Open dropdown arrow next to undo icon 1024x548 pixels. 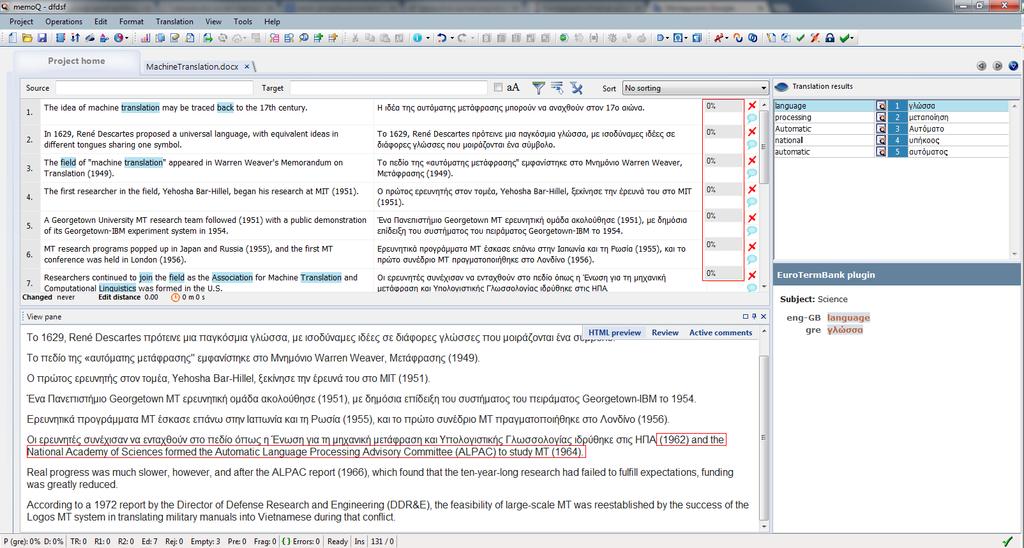452,38
